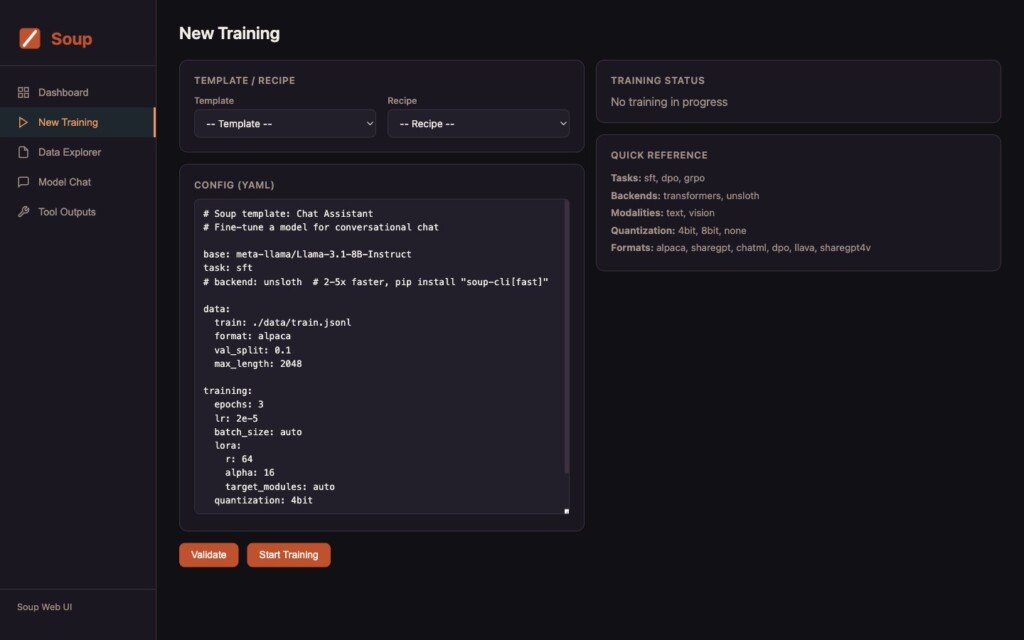Click the 'target_modules: auto' line
The image size is (1024, 640).
pyautogui.click(x=280, y=487)
